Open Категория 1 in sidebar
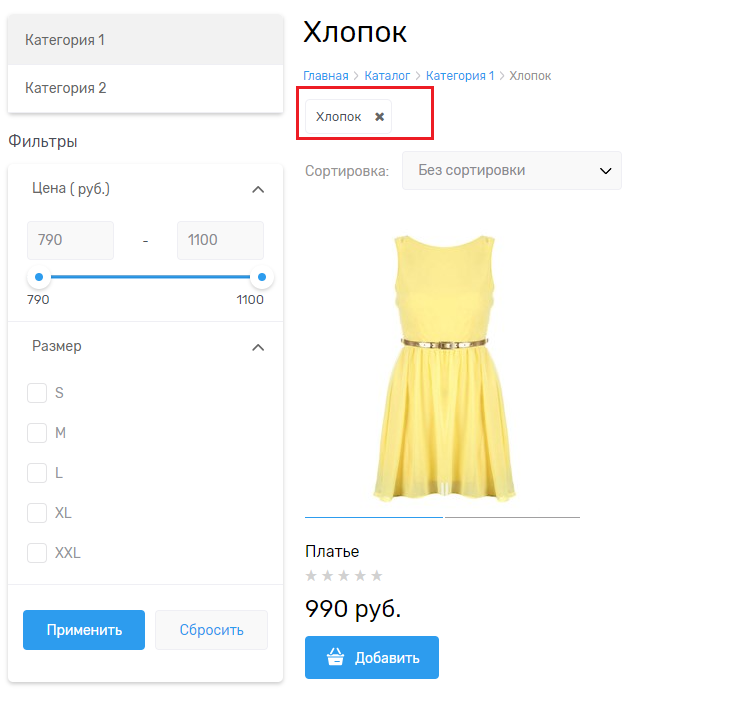The image size is (740, 715). (x=145, y=40)
